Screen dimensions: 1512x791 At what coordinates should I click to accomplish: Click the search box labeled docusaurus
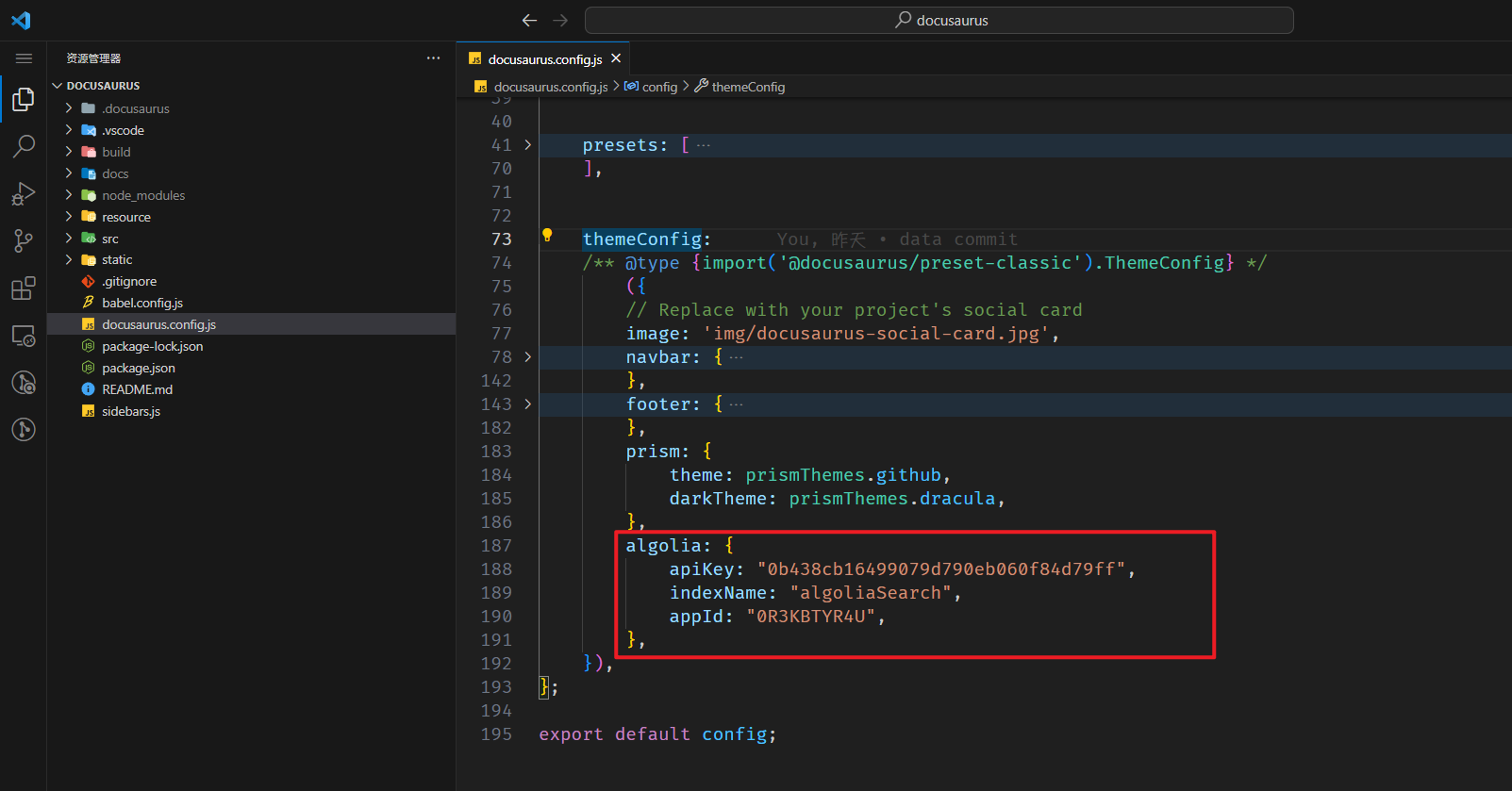(x=939, y=20)
